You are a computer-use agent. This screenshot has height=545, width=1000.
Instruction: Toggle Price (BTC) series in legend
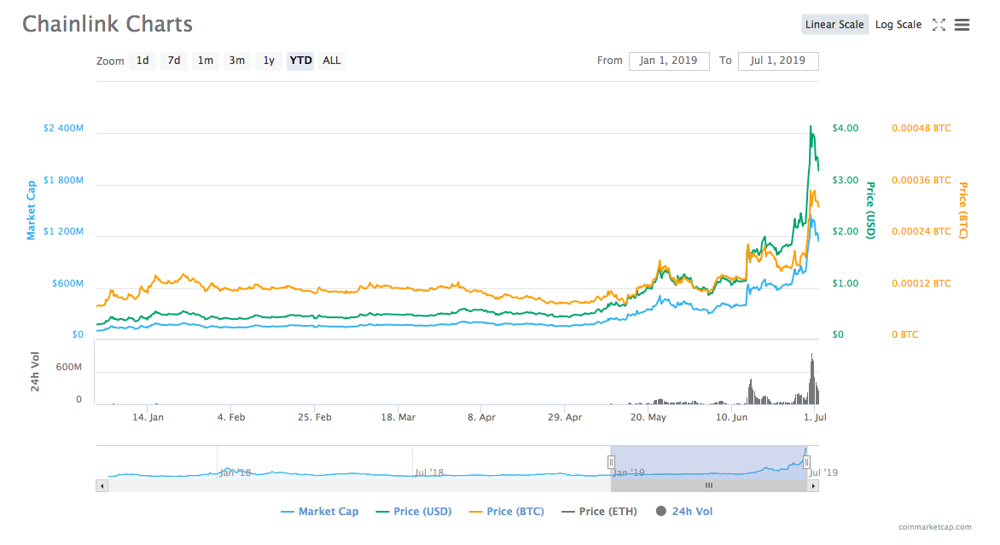tap(506, 511)
